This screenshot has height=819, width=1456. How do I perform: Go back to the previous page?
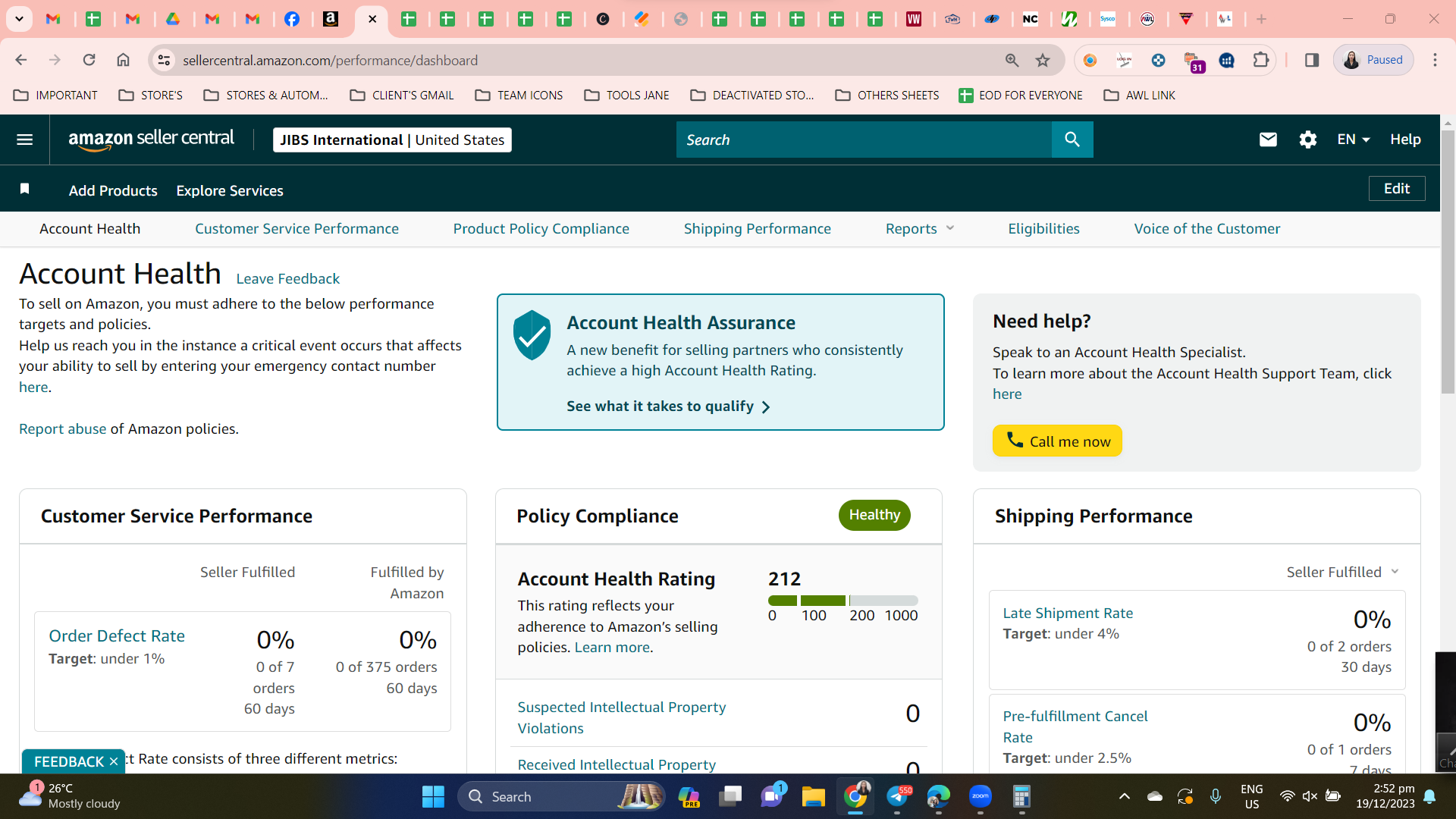21,60
